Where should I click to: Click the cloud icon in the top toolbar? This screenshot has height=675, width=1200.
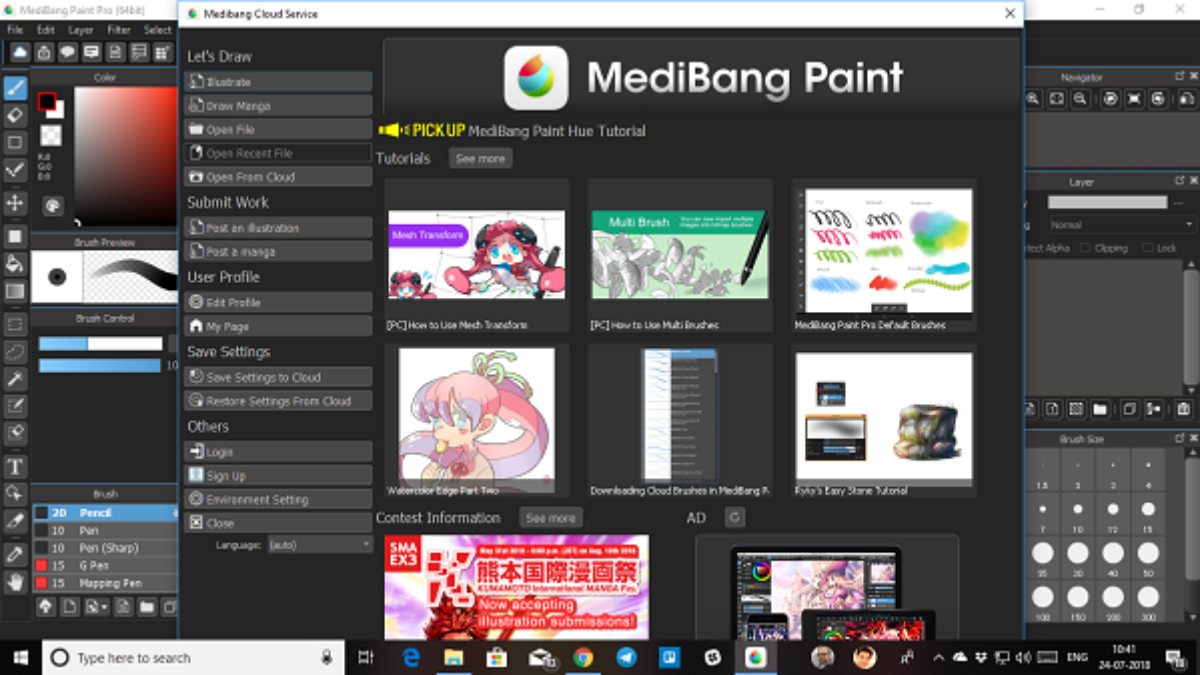[19, 52]
